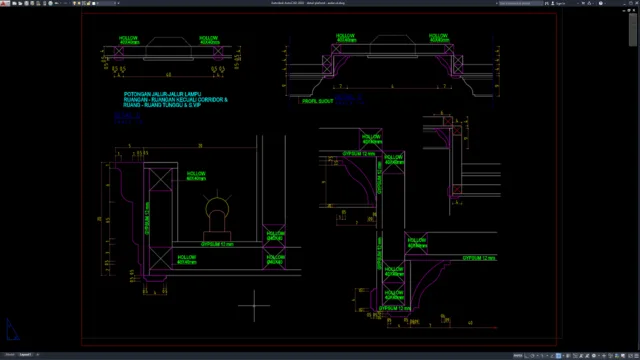Toggle the highlighted Object Snap button
This screenshot has width=640, height=360.
tap(558, 356)
